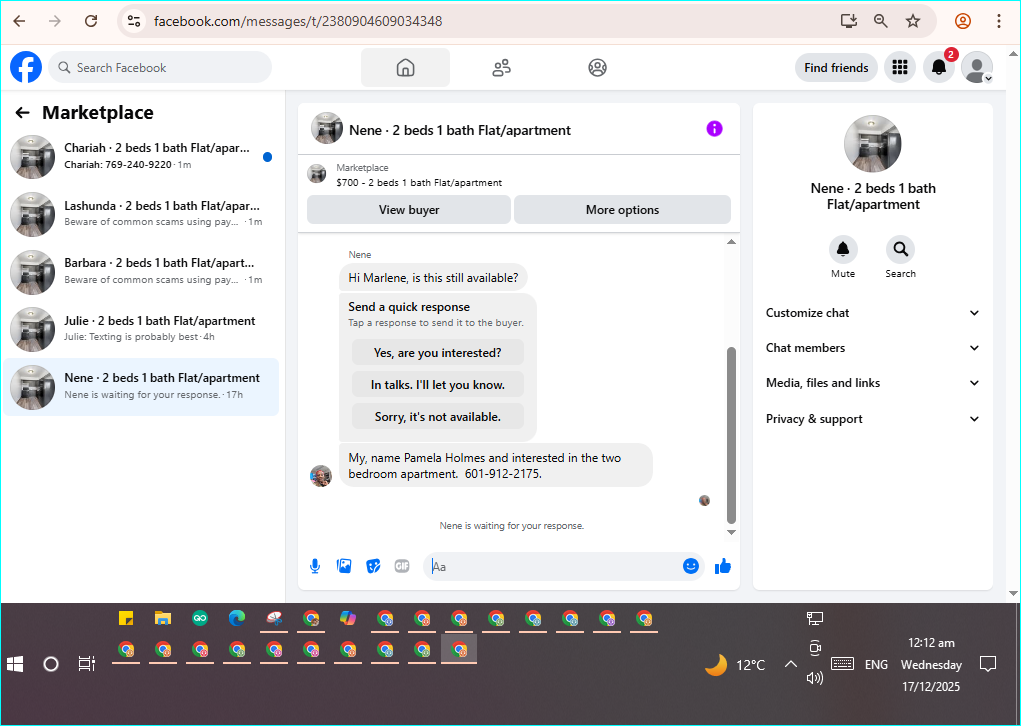1021x726 pixels.
Task: Open the account profile picture menu
Action: [977, 67]
